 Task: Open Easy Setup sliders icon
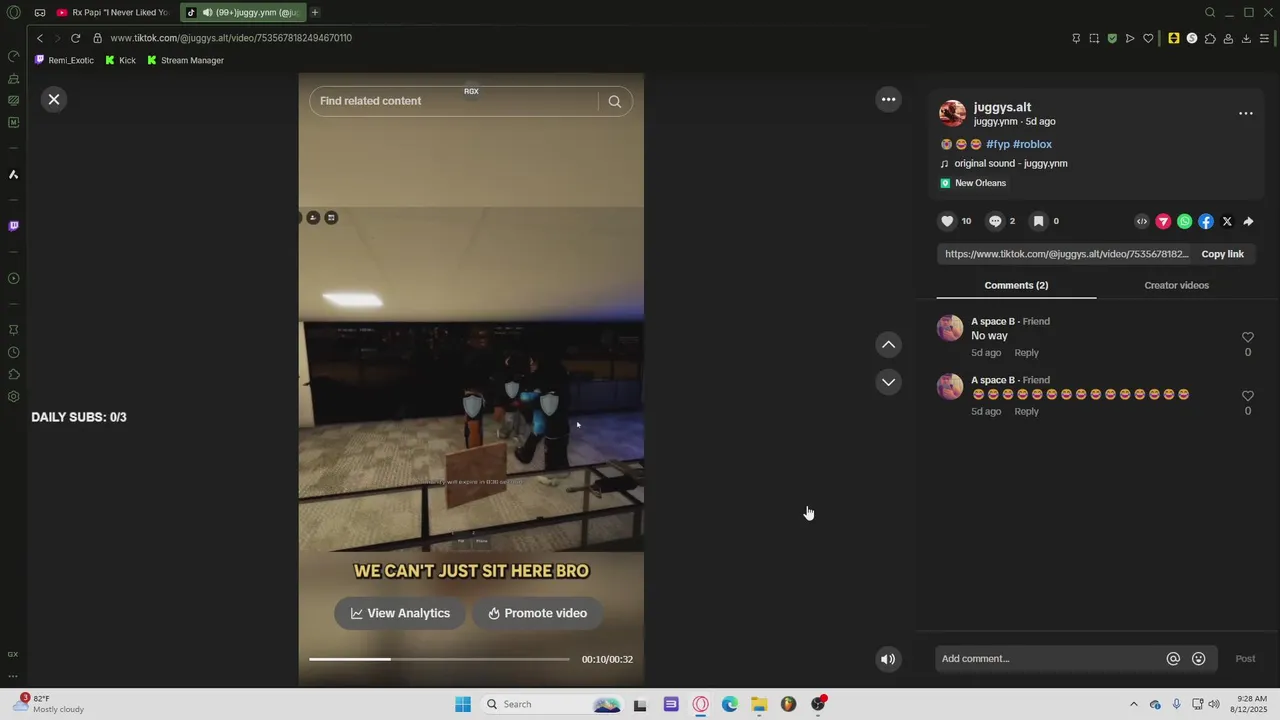pos(1264,38)
